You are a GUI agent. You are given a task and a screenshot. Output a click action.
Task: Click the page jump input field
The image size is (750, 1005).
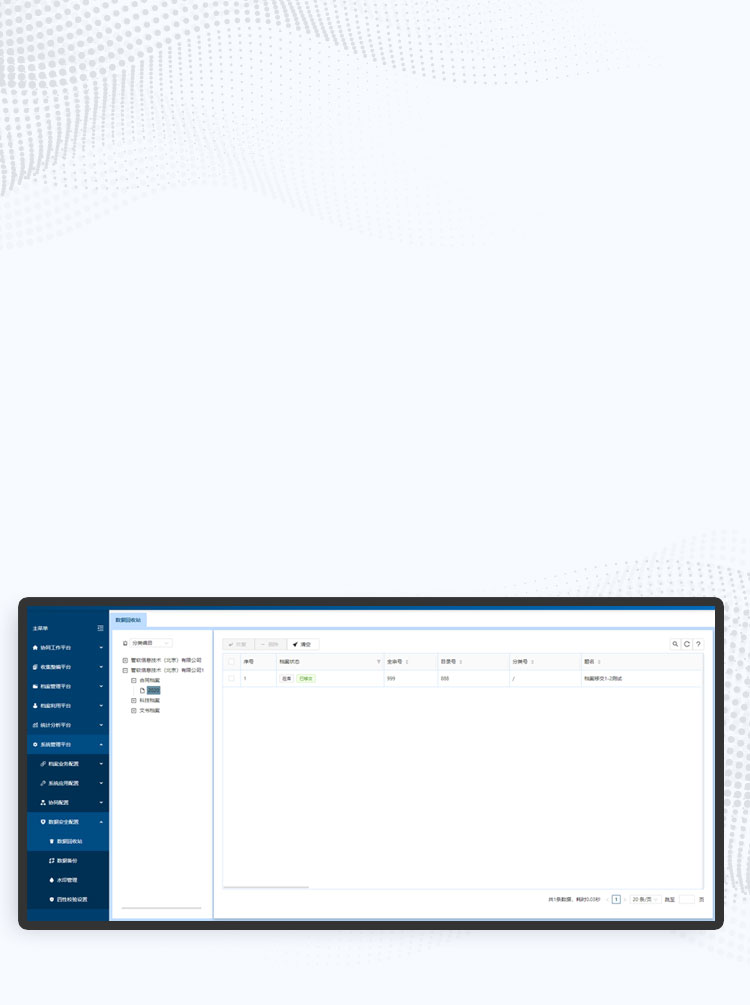pyautogui.click(x=686, y=899)
